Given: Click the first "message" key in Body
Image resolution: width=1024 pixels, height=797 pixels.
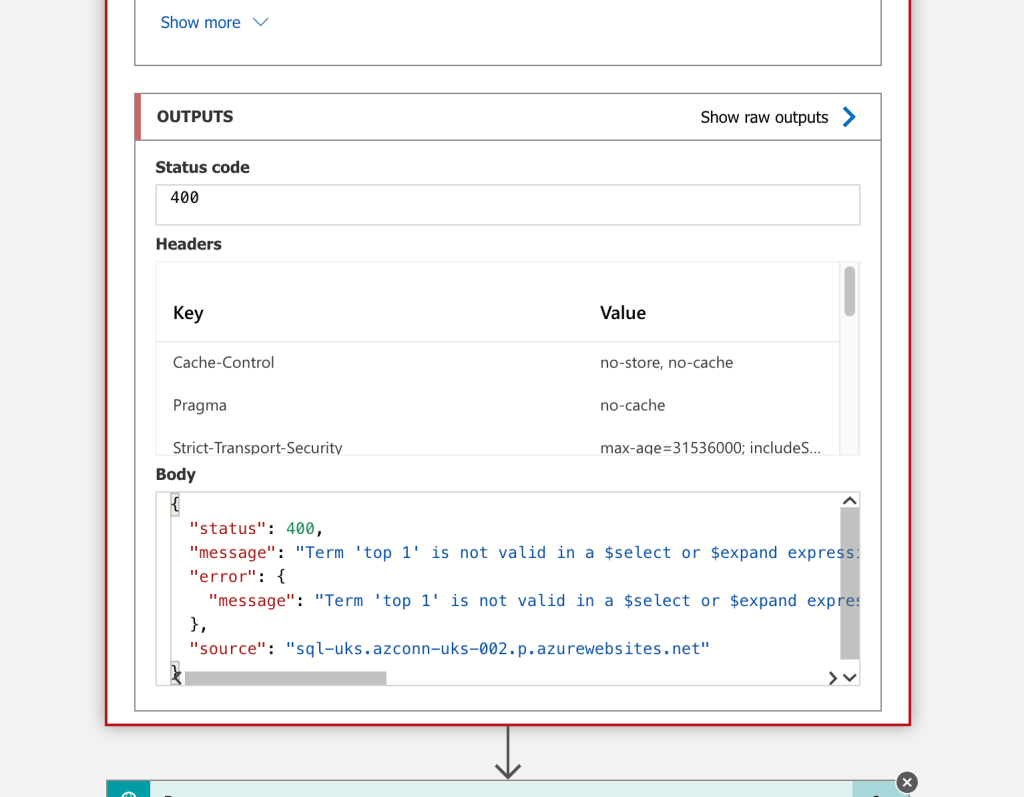Looking at the screenshot, I should click(232, 553).
